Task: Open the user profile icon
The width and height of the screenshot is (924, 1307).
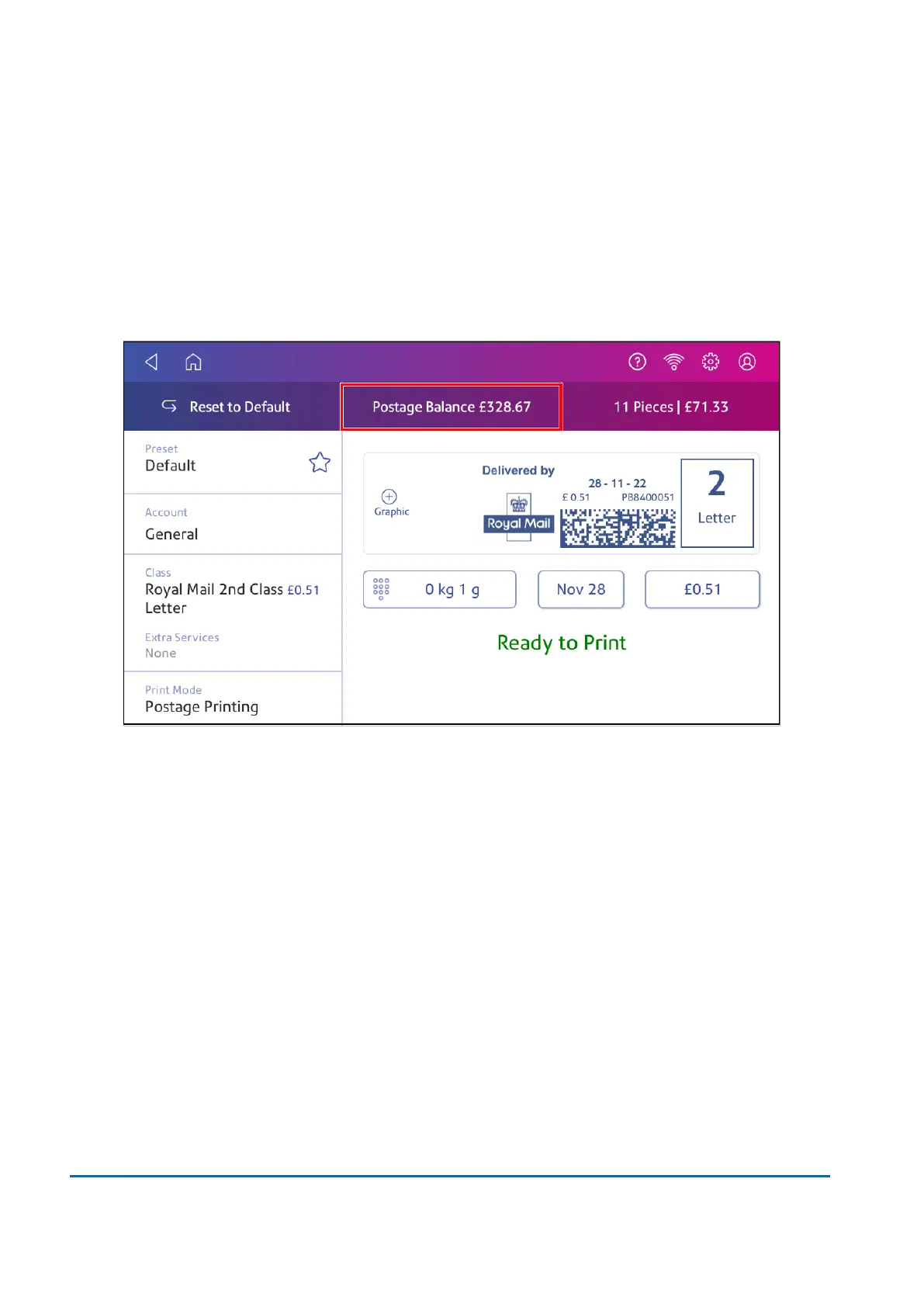Action: (747, 362)
